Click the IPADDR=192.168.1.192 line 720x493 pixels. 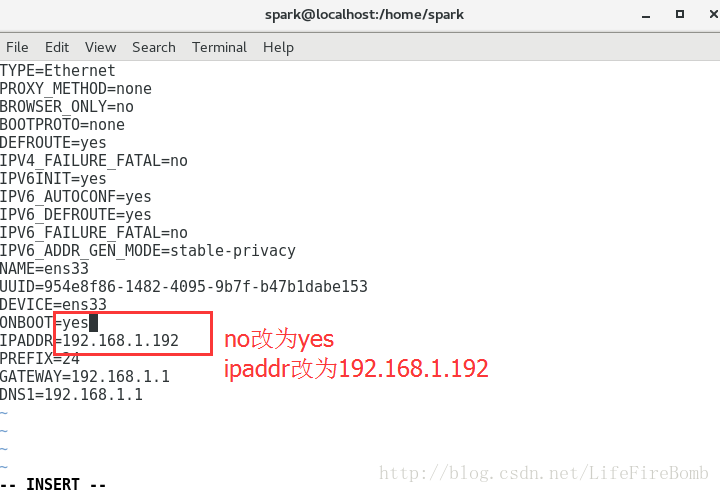coord(90,341)
